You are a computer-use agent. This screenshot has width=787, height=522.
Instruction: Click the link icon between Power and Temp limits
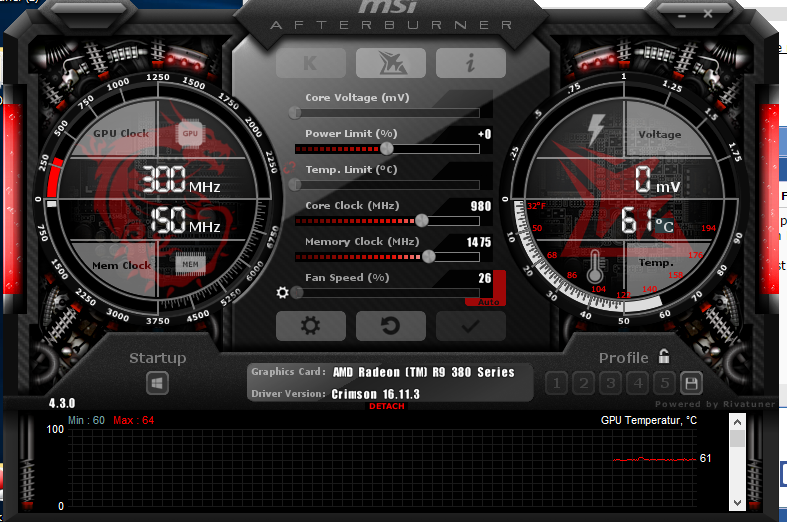coord(289,168)
